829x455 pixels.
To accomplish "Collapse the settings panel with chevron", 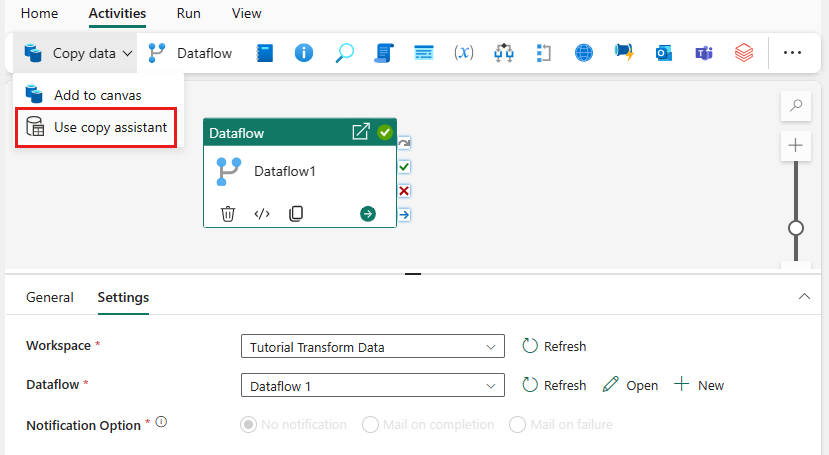I will click(804, 297).
